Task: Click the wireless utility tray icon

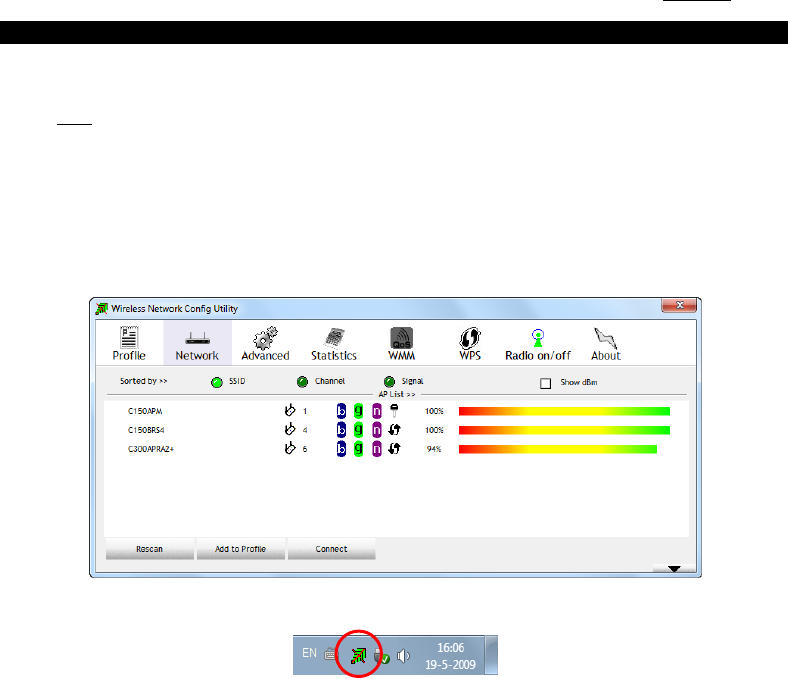Action: coord(358,655)
